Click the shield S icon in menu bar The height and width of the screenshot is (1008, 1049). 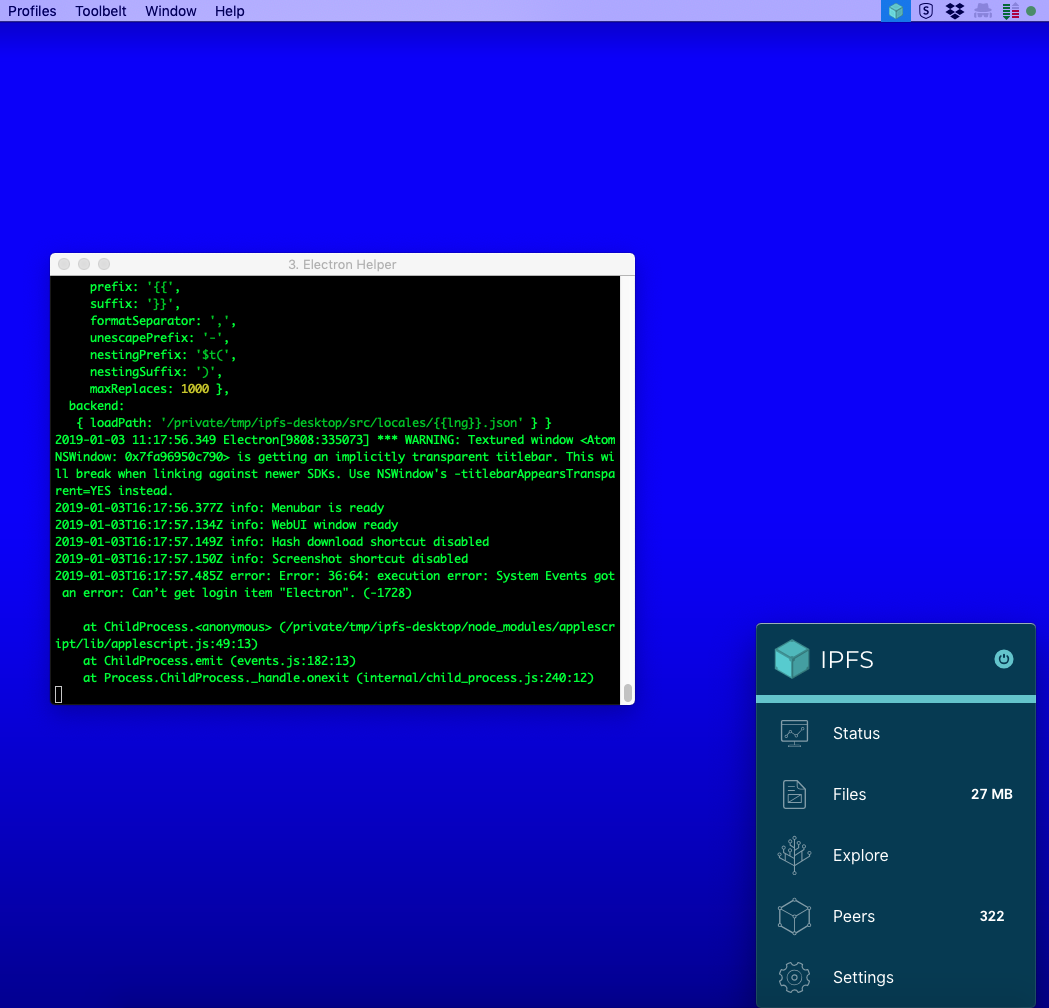tap(926, 11)
